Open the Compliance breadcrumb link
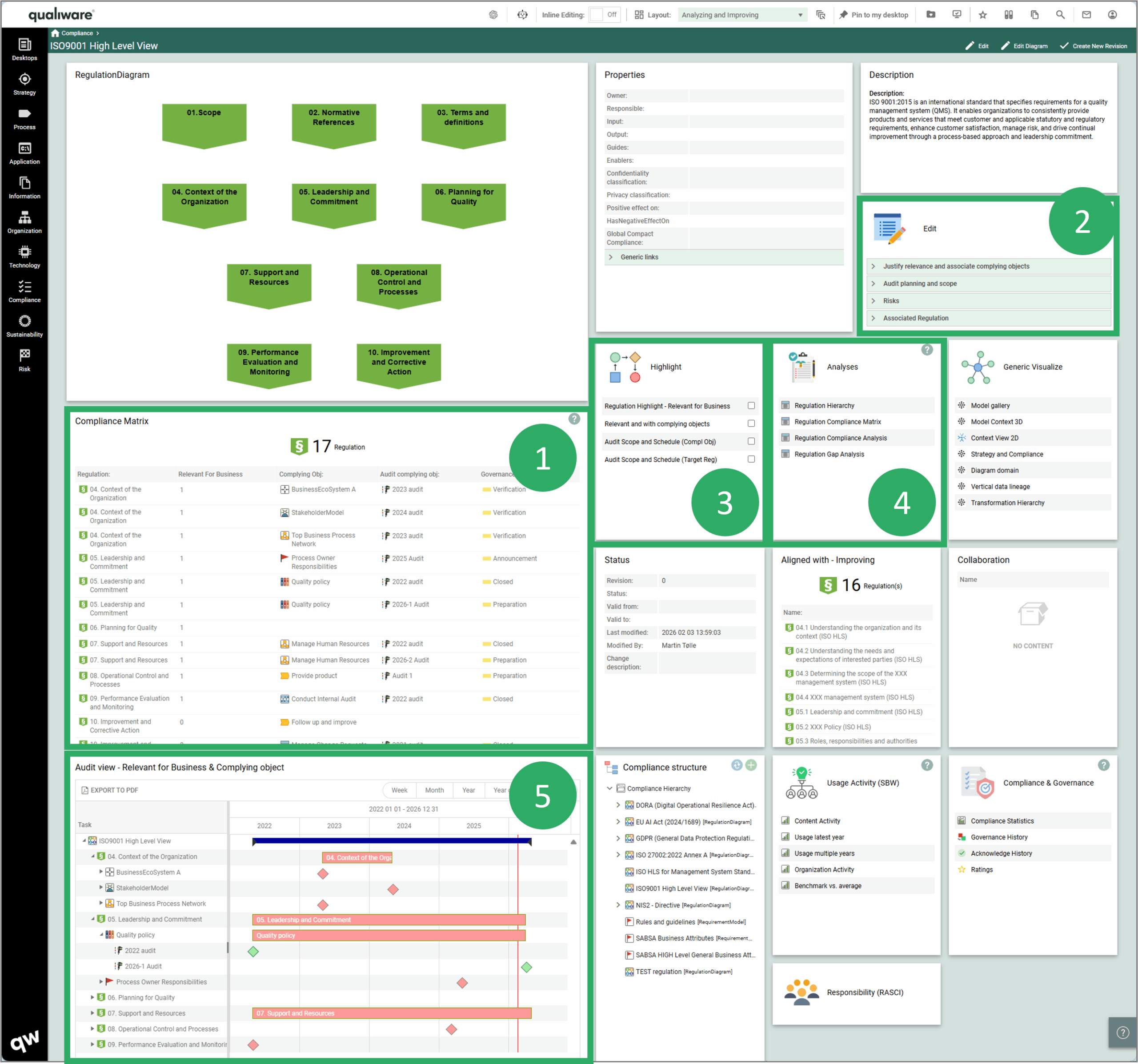The image size is (1138, 1064). pyautogui.click(x=76, y=32)
